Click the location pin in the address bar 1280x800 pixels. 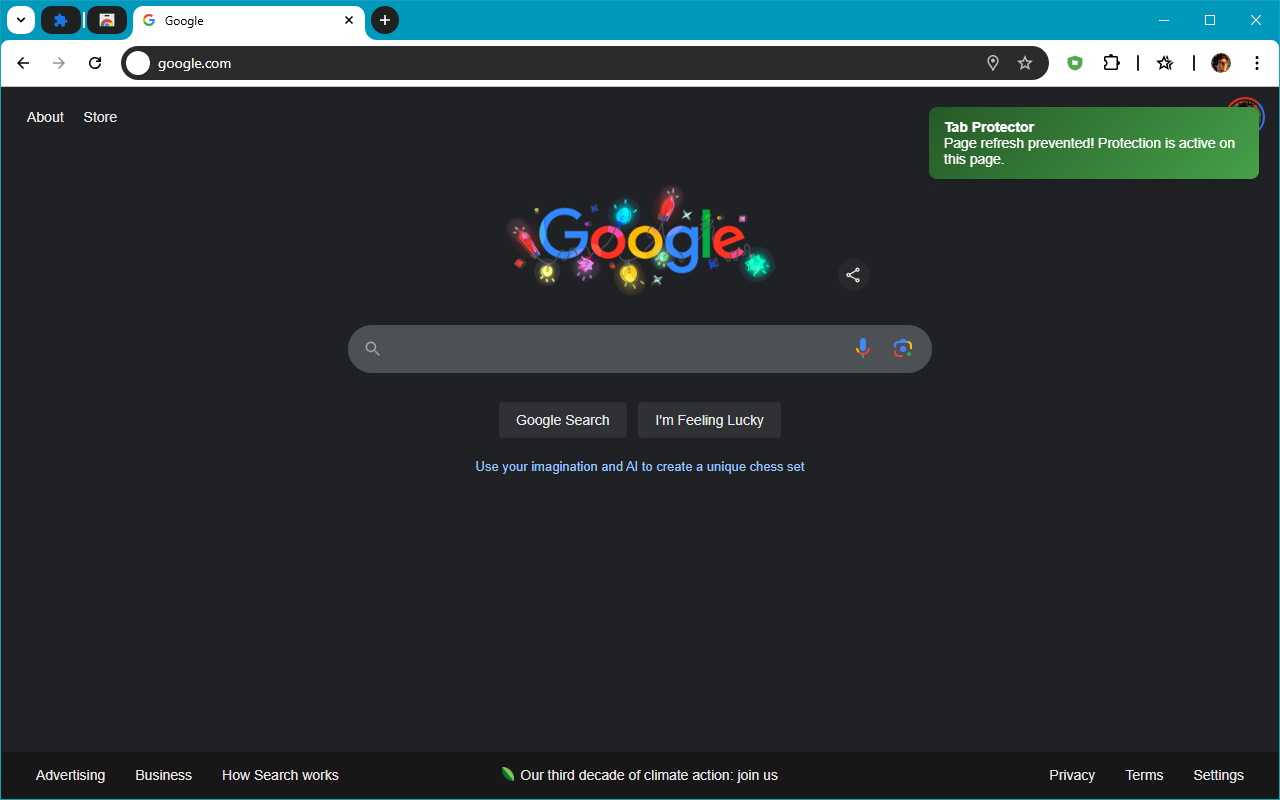pos(992,62)
